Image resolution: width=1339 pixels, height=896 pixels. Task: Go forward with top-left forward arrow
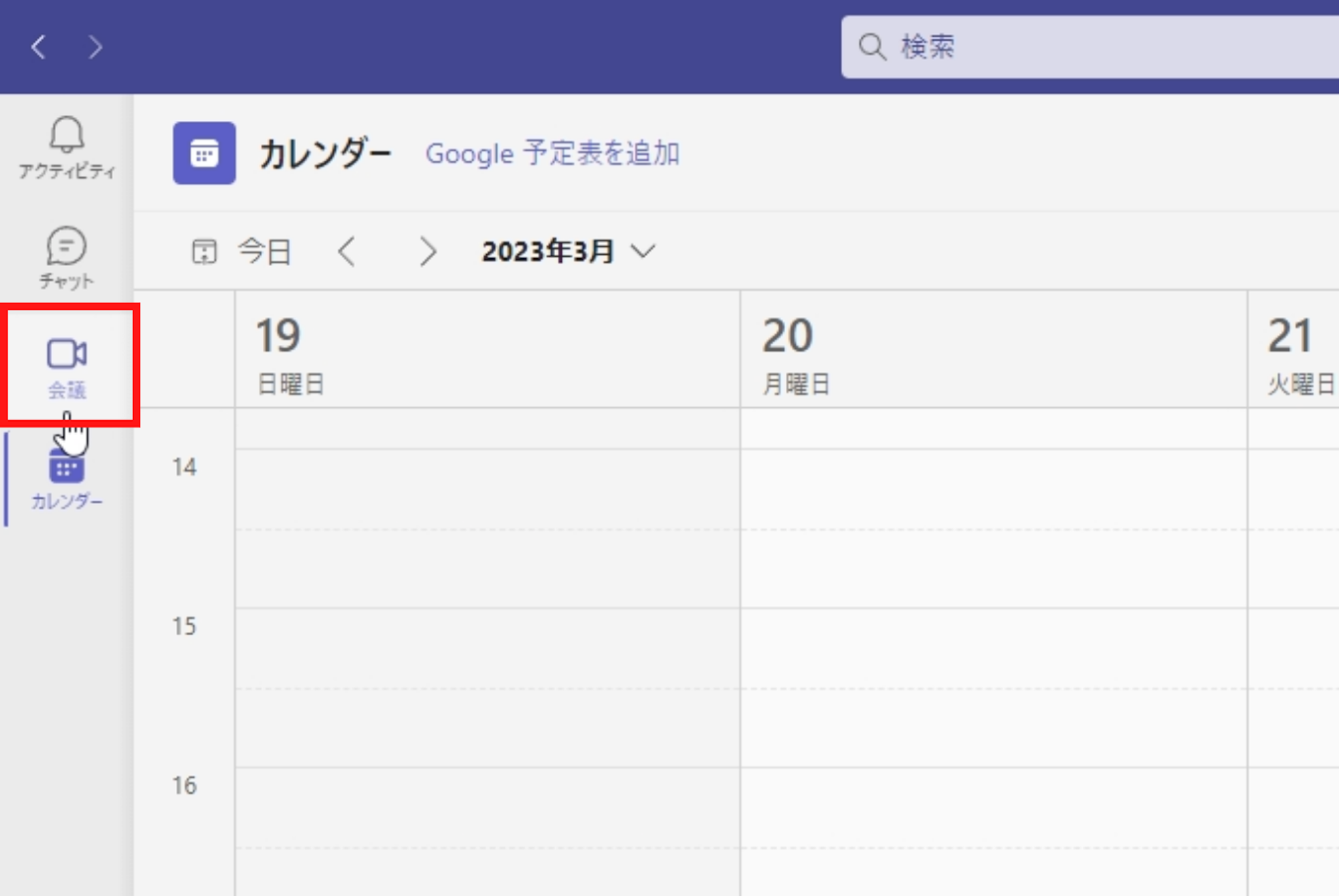click(95, 47)
